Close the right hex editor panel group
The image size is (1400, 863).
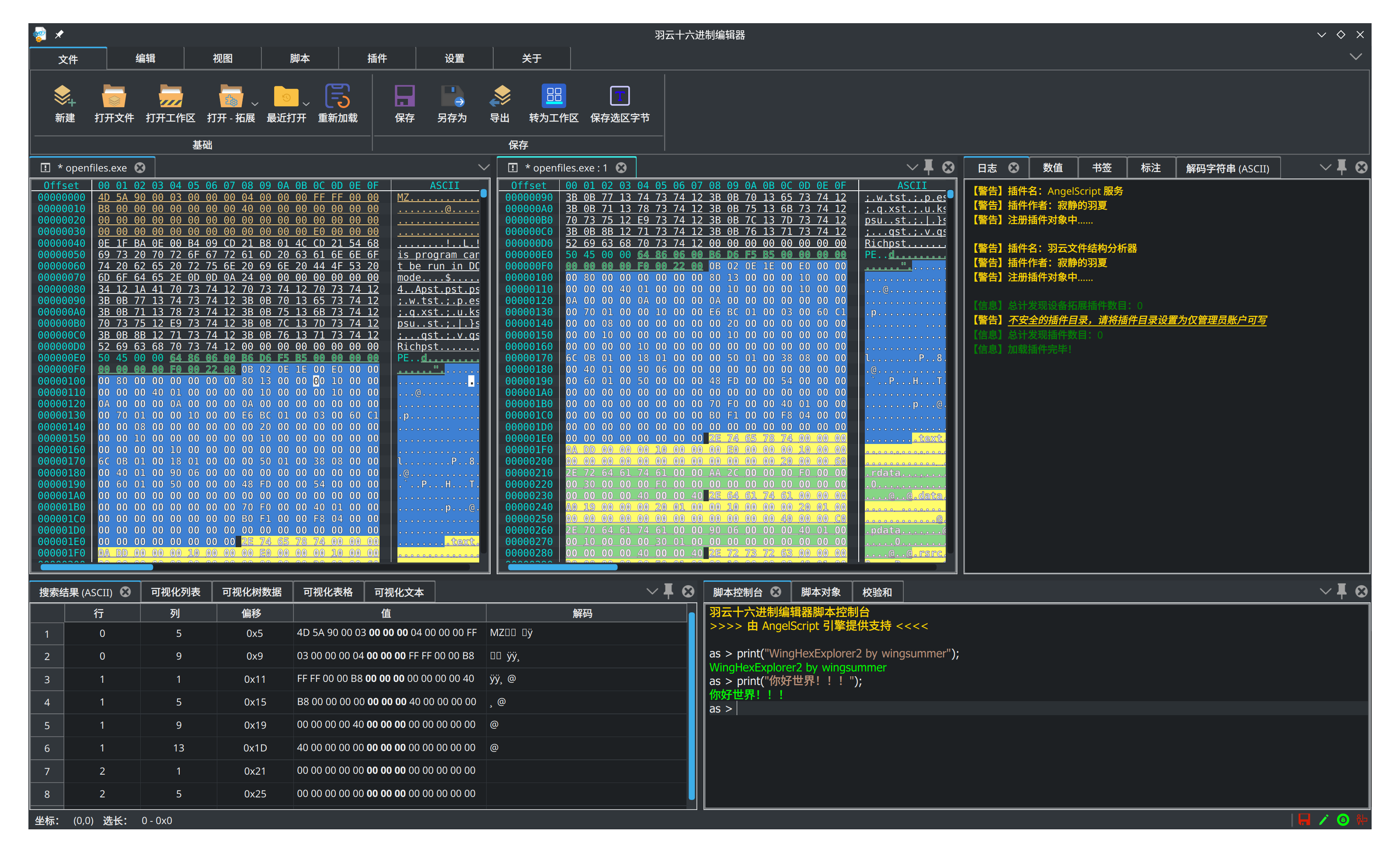click(x=948, y=167)
